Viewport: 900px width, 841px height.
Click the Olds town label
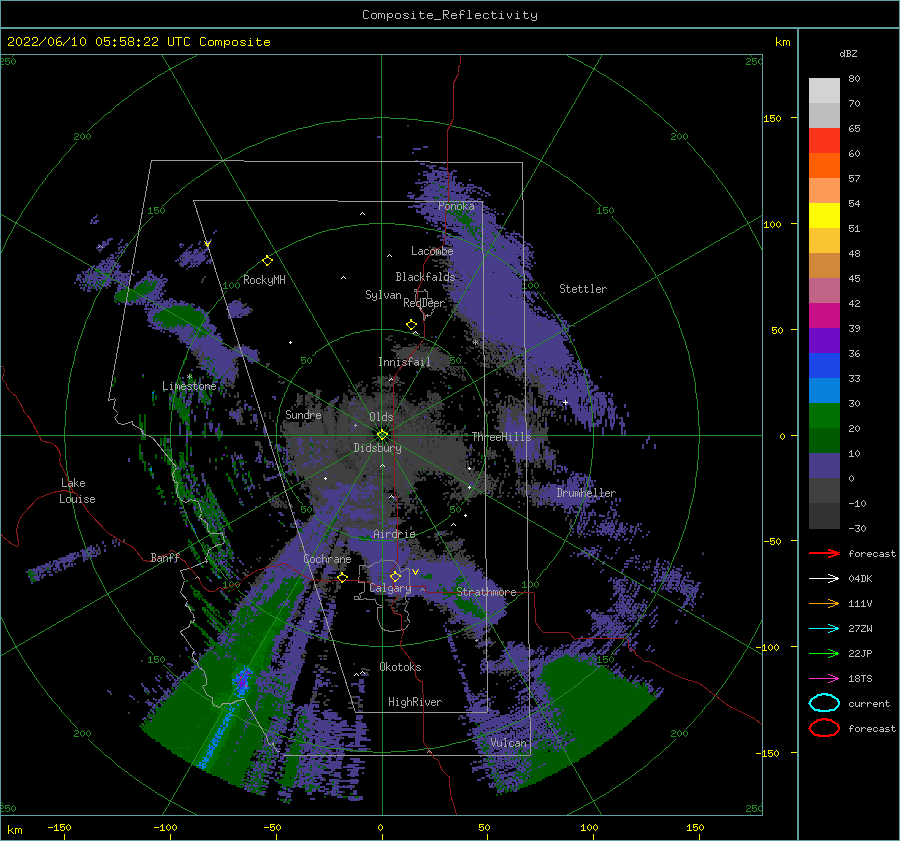[x=381, y=417]
